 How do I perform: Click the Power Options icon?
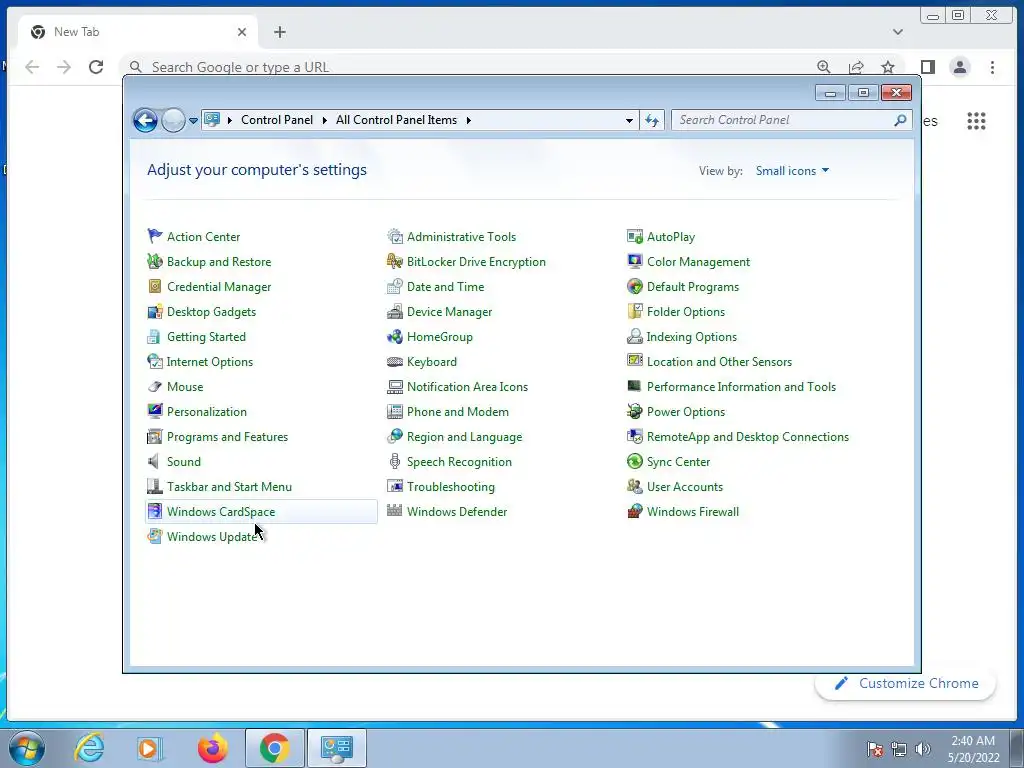click(x=635, y=411)
